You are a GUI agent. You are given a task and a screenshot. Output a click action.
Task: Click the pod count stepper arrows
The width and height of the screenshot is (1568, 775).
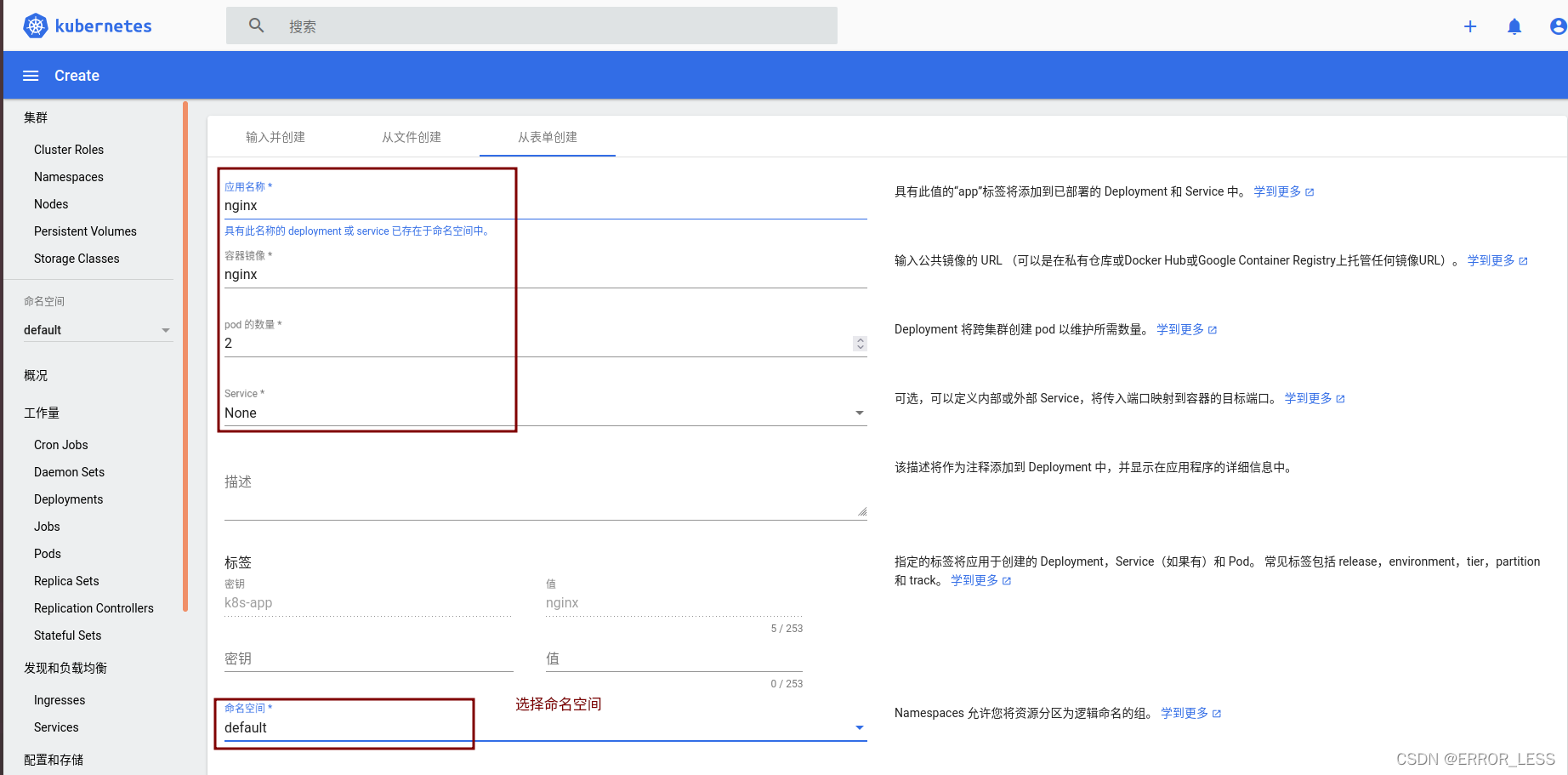coord(861,344)
